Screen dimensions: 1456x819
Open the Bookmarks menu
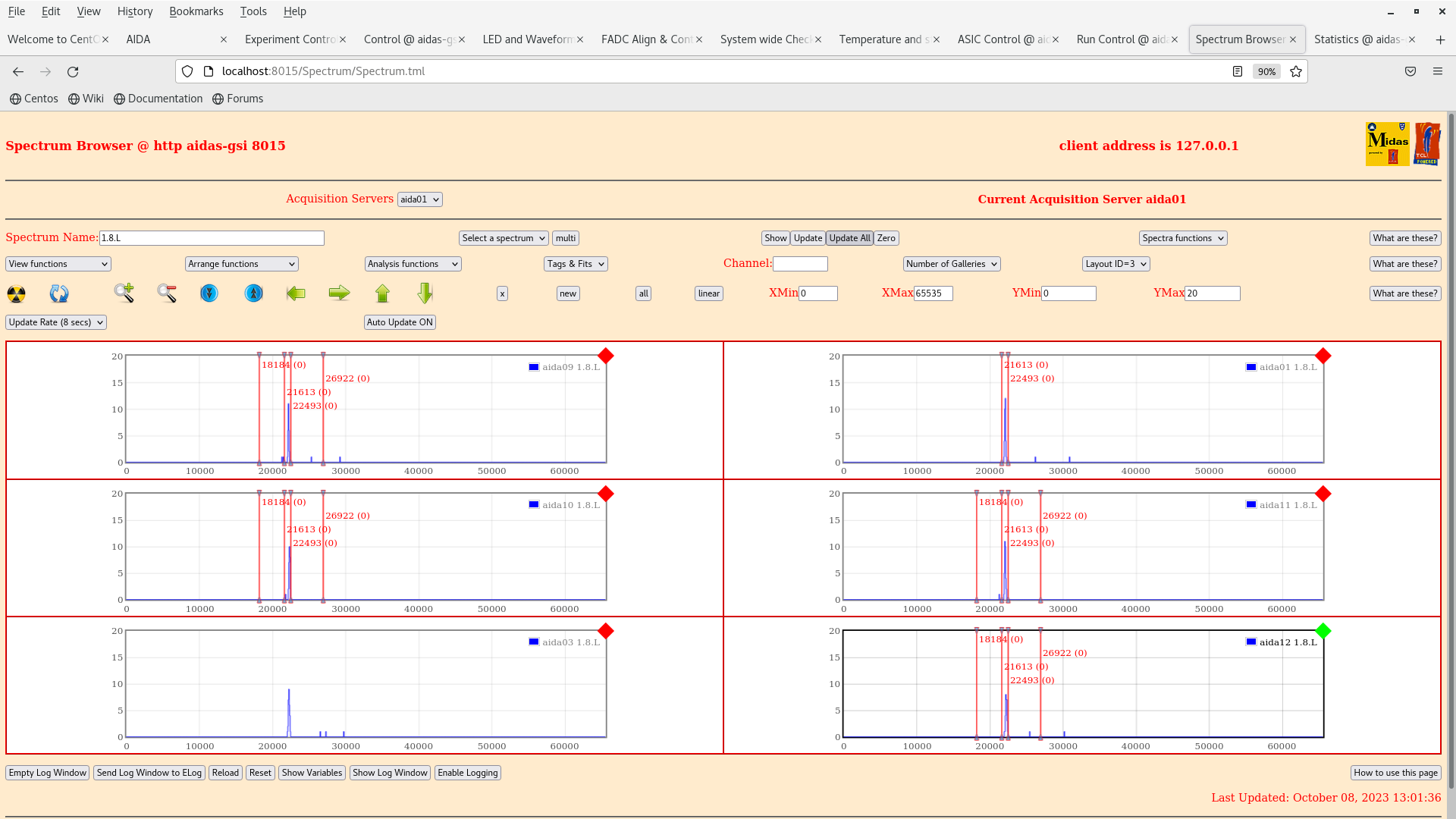pyautogui.click(x=196, y=11)
